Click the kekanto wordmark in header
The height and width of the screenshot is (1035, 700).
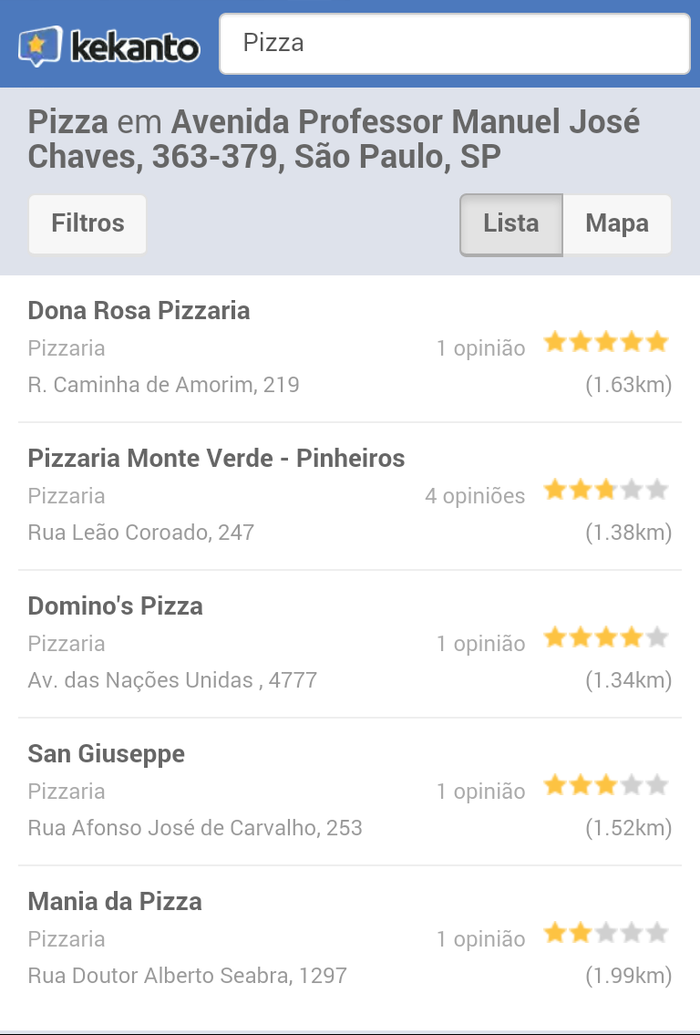pyautogui.click(x=134, y=46)
